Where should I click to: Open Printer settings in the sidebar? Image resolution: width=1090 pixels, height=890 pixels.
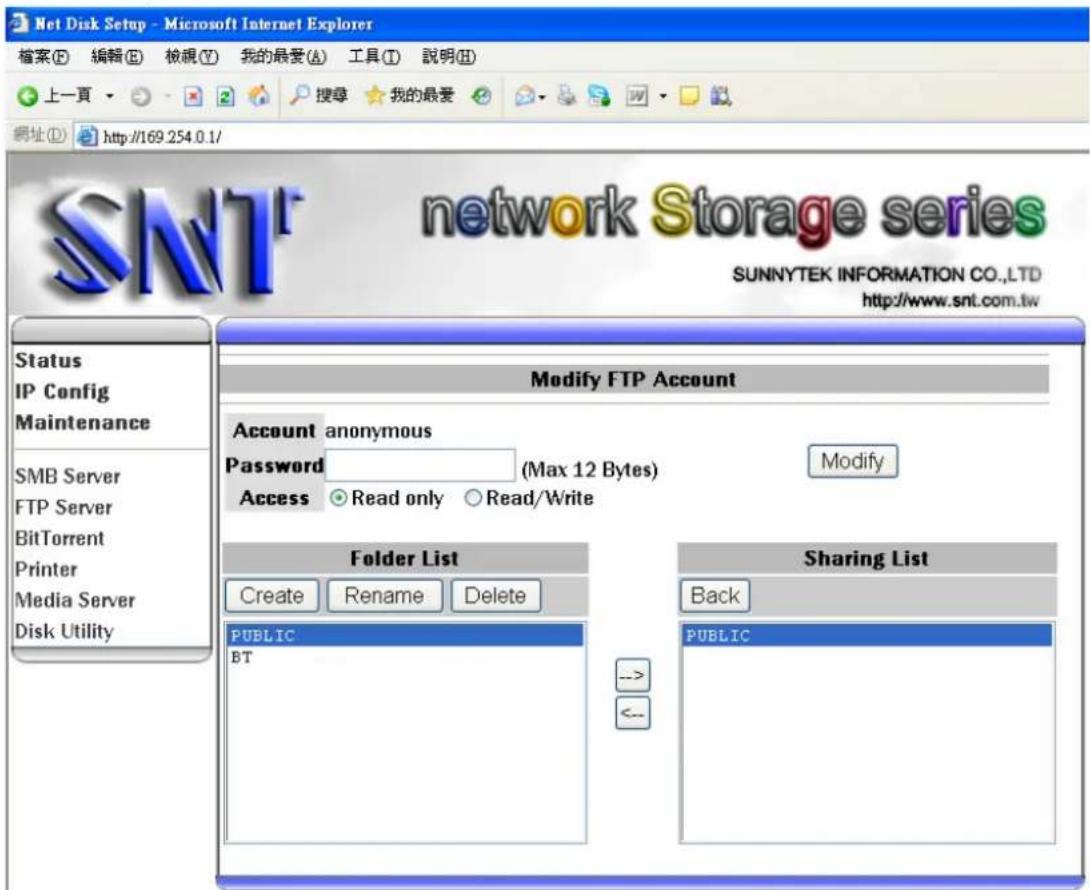point(46,569)
